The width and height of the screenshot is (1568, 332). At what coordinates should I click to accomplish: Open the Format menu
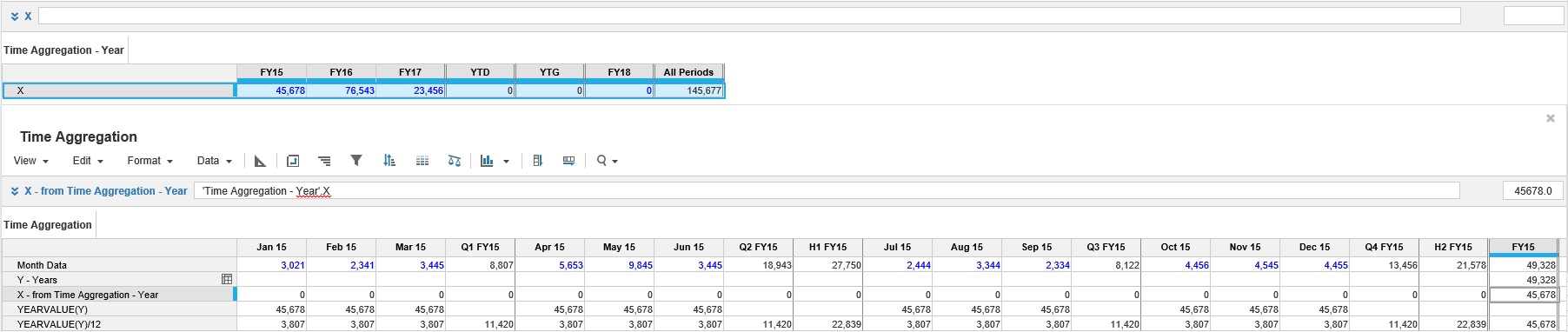pos(150,161)
